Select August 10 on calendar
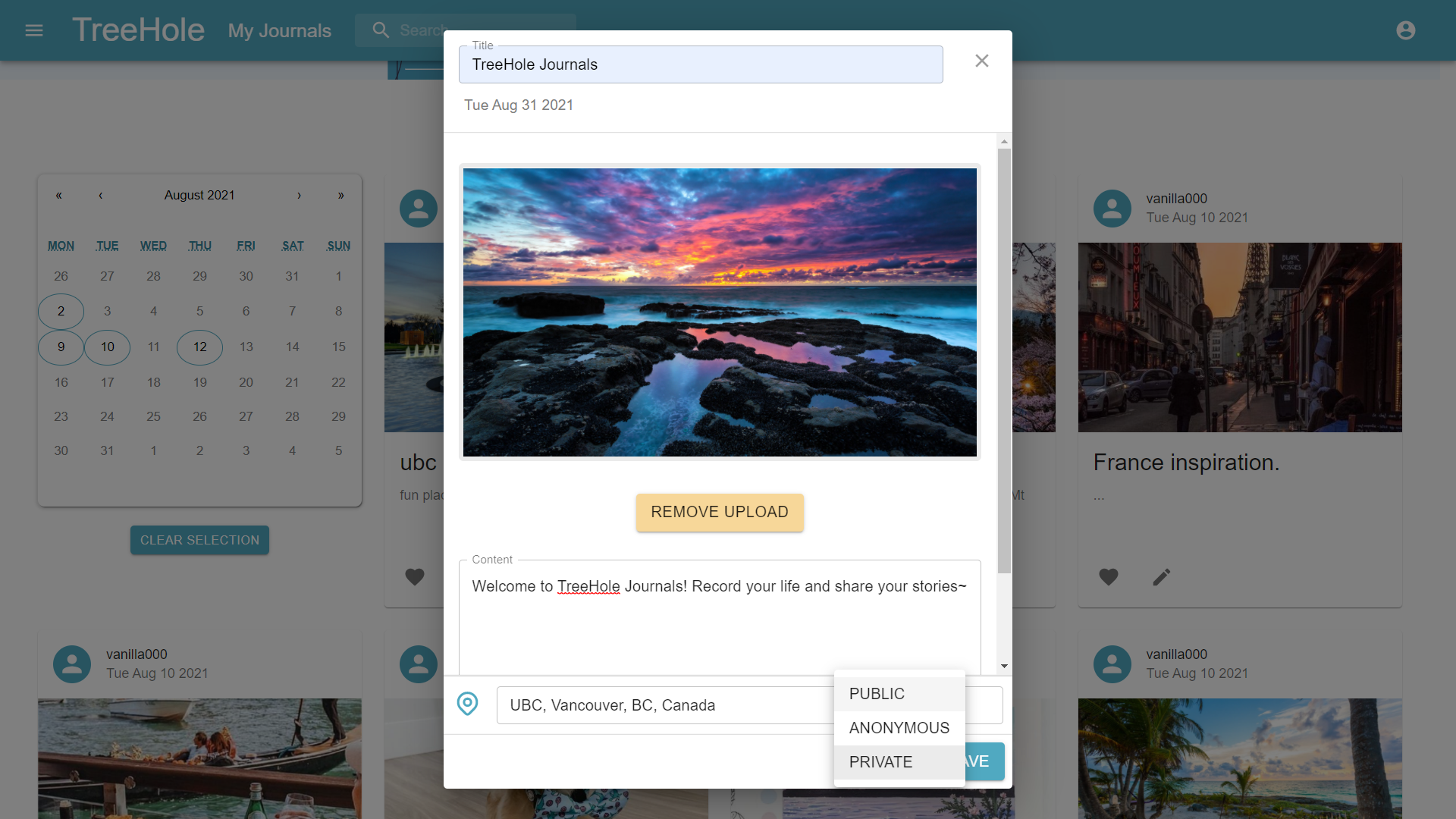1456x819 pixels. 107,347
